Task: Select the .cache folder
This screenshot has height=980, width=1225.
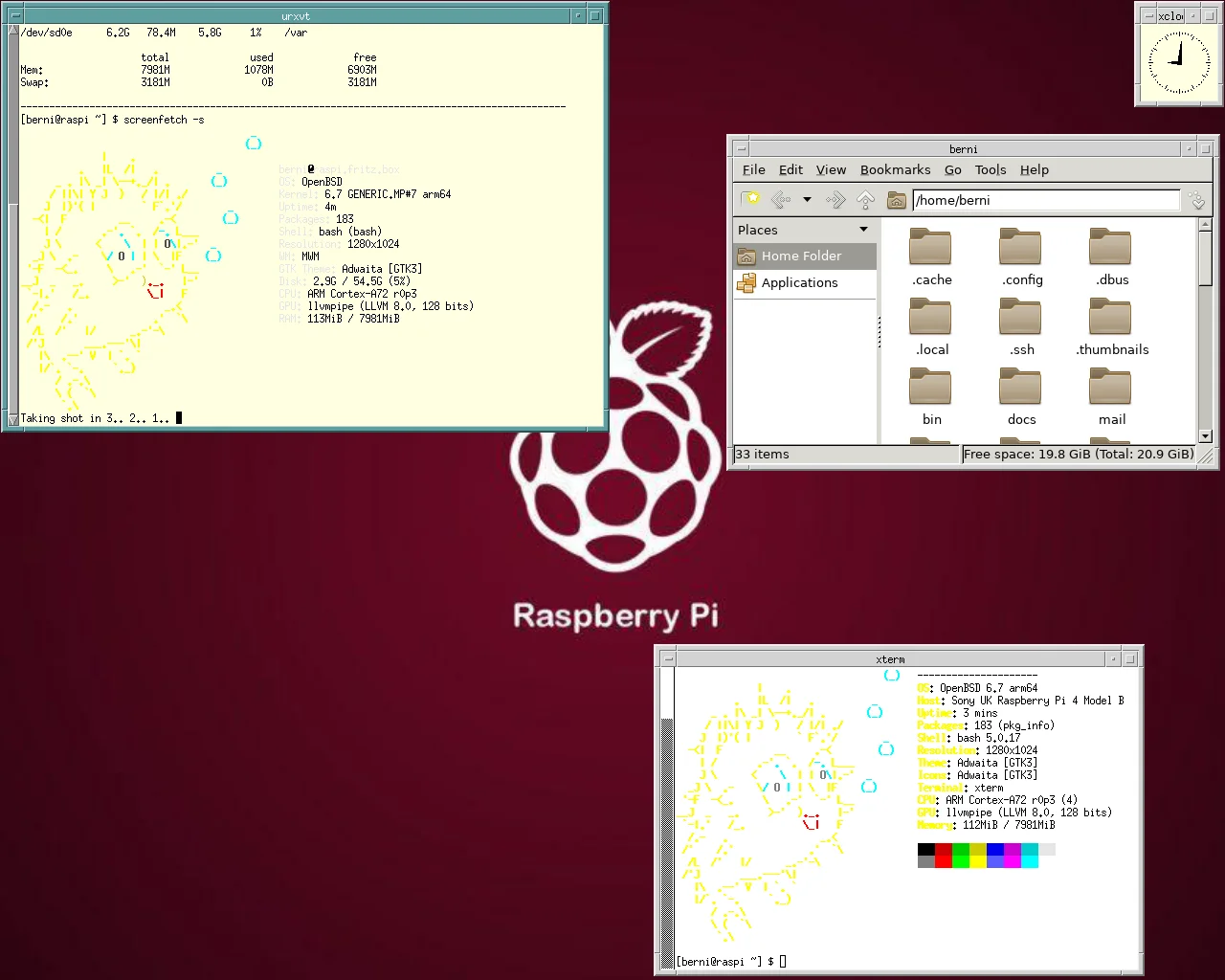Action: pos(931,256)
